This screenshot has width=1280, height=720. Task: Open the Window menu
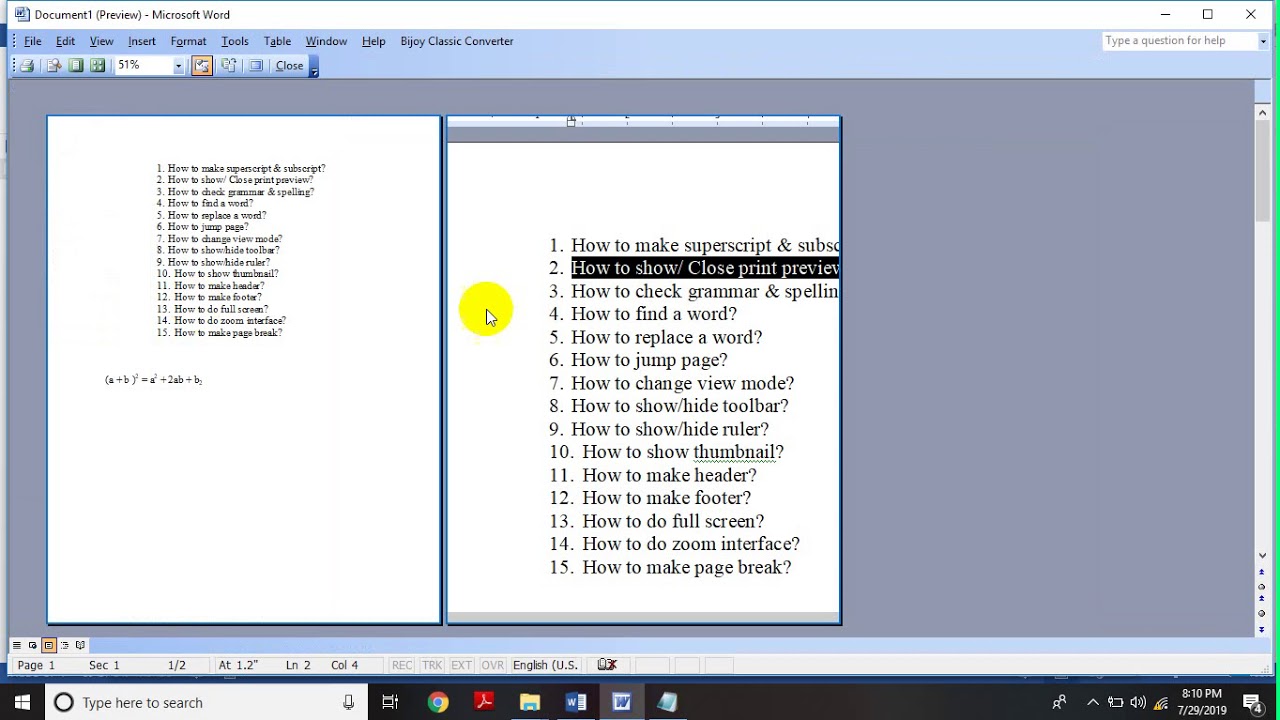[x=326, y=41]
